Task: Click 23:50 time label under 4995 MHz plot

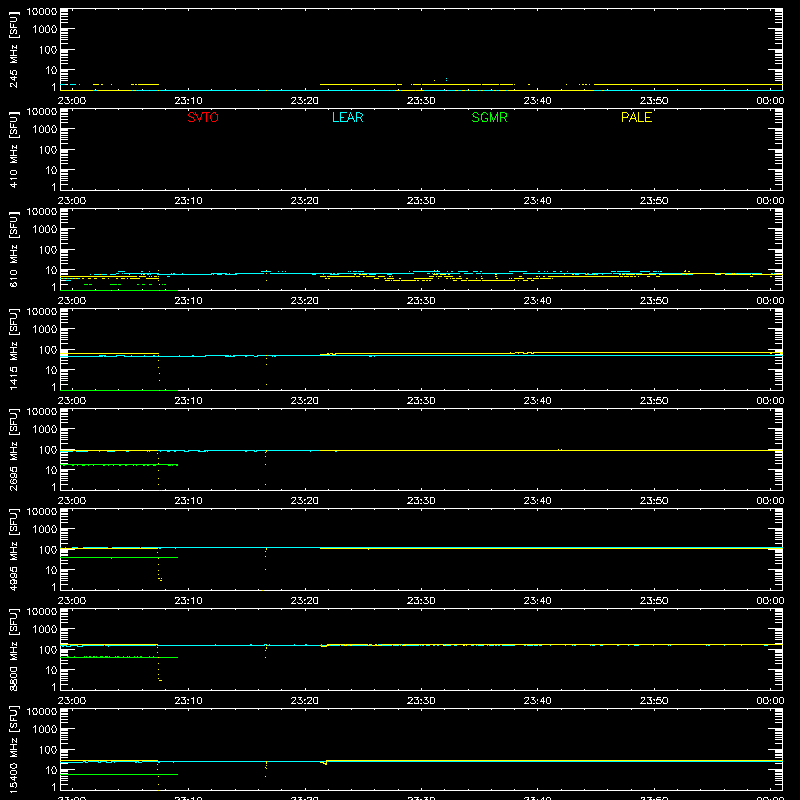Action: coord(654,601)
